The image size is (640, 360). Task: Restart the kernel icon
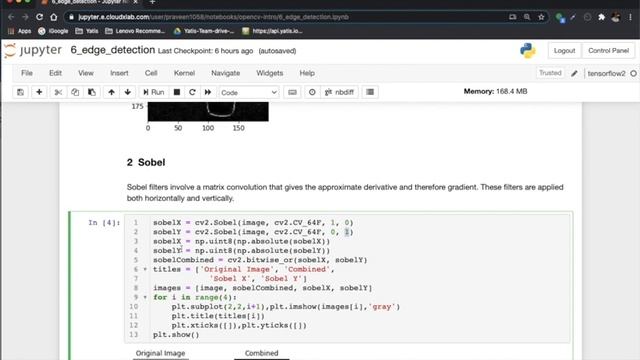(192, 92)
